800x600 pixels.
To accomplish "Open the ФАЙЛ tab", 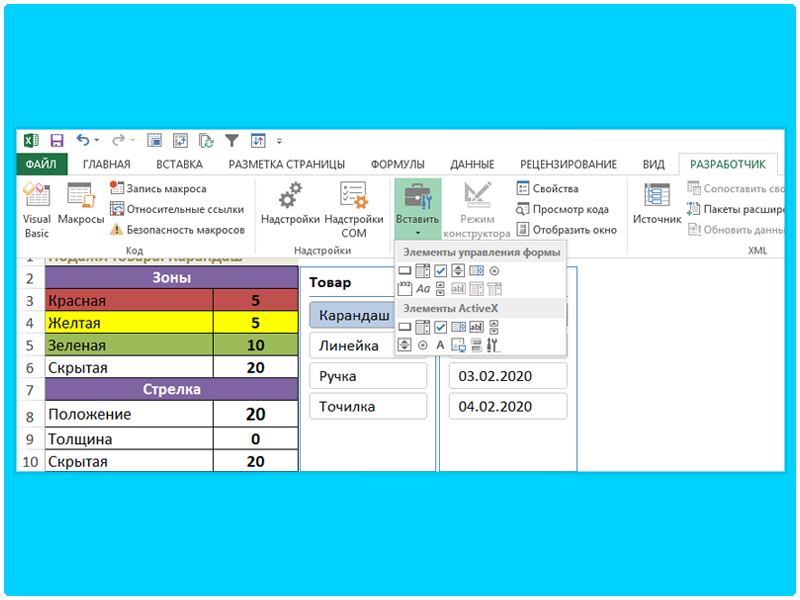I will 41,164.
